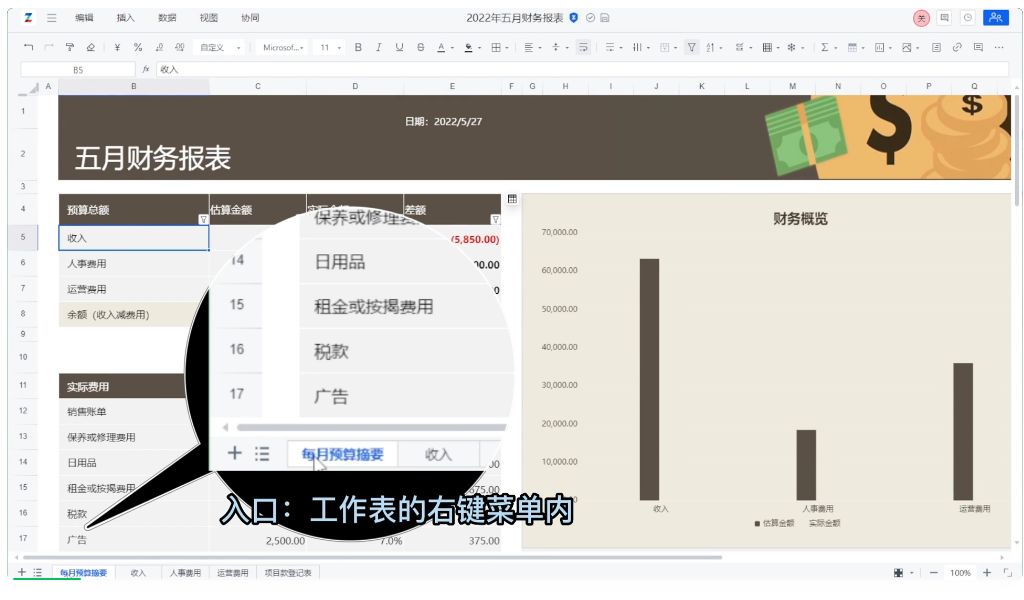1024x600 pixels.
Task: Click the freeze panes snowflake icon
Action: [x=792, y=47]
